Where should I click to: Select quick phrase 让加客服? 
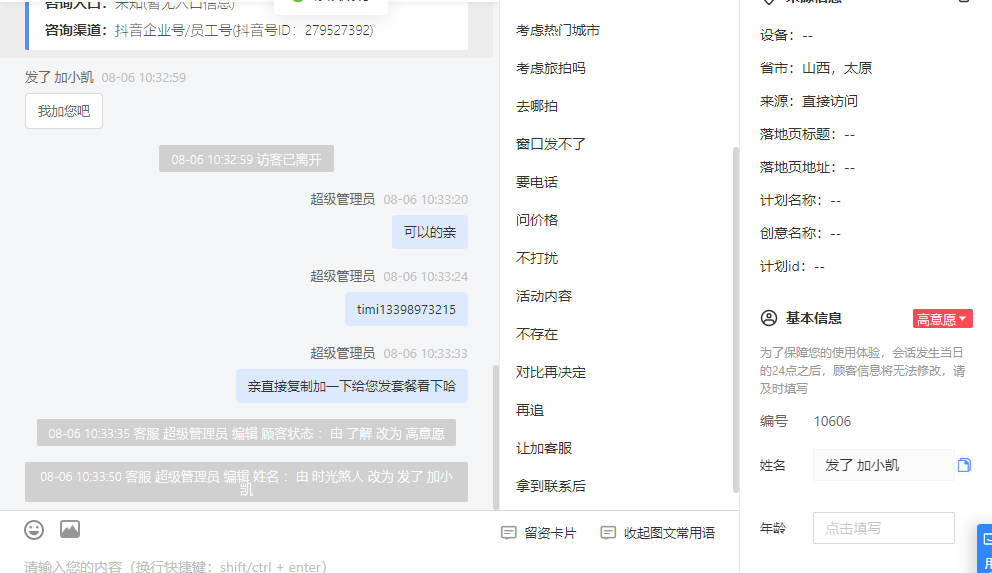pos(543,448)
